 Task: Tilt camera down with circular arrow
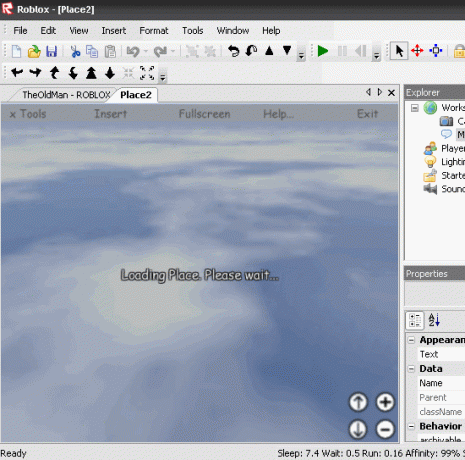coord(358,429)
